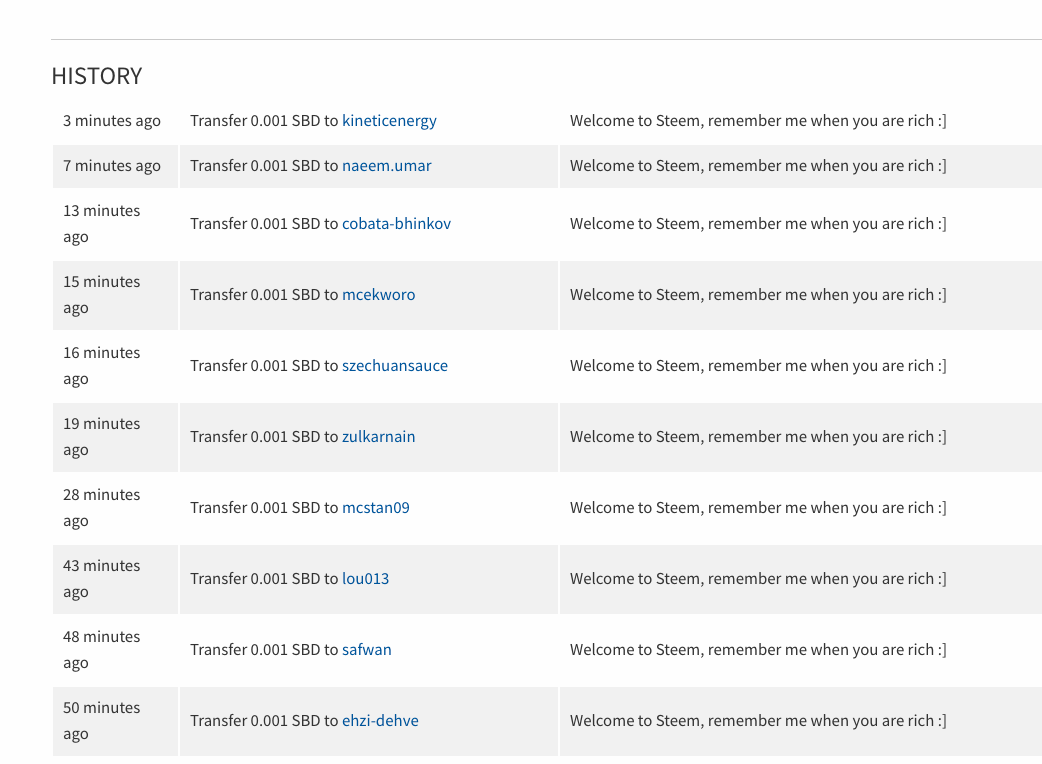
Task: Open the naeem.umar profile link
Action: pyautogui.click(x=386, y=166)
